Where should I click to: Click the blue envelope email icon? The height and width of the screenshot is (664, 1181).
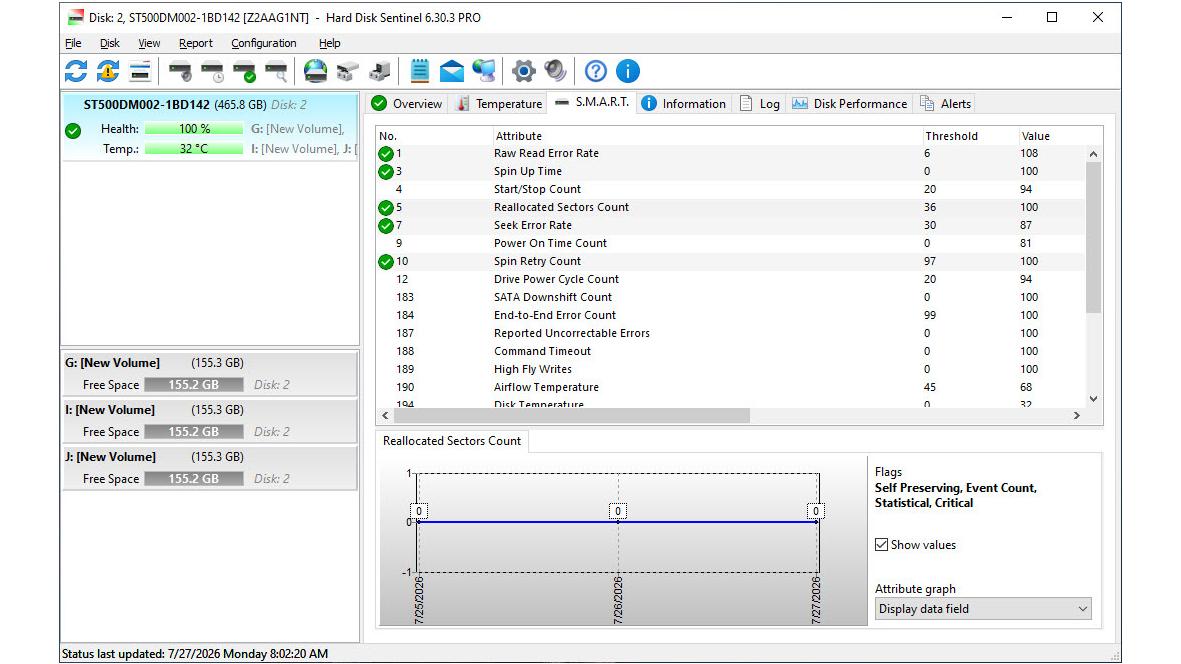pos(452,72)
